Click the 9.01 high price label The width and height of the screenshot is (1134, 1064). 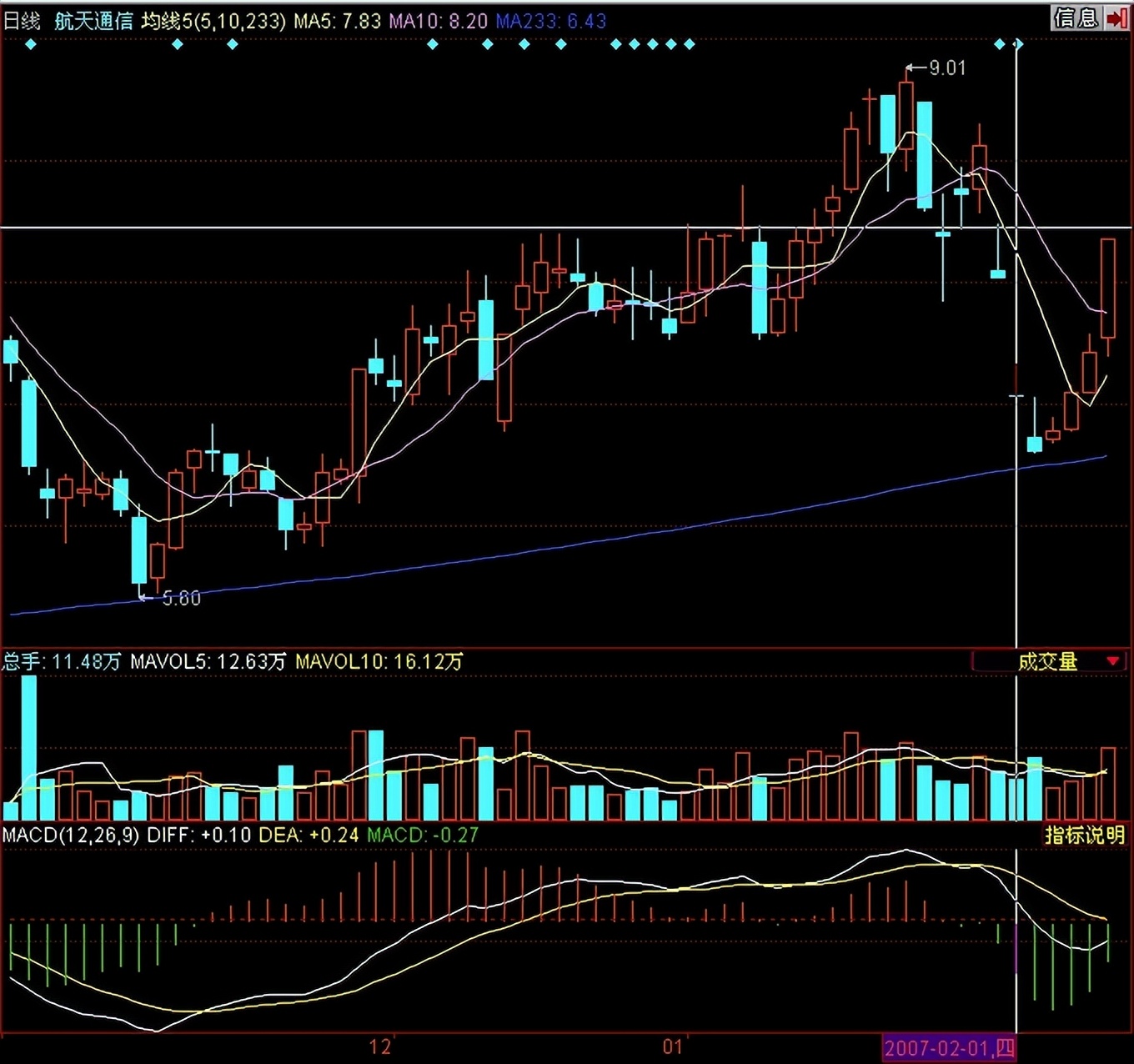pyautogui.click(x=947, y=68)
